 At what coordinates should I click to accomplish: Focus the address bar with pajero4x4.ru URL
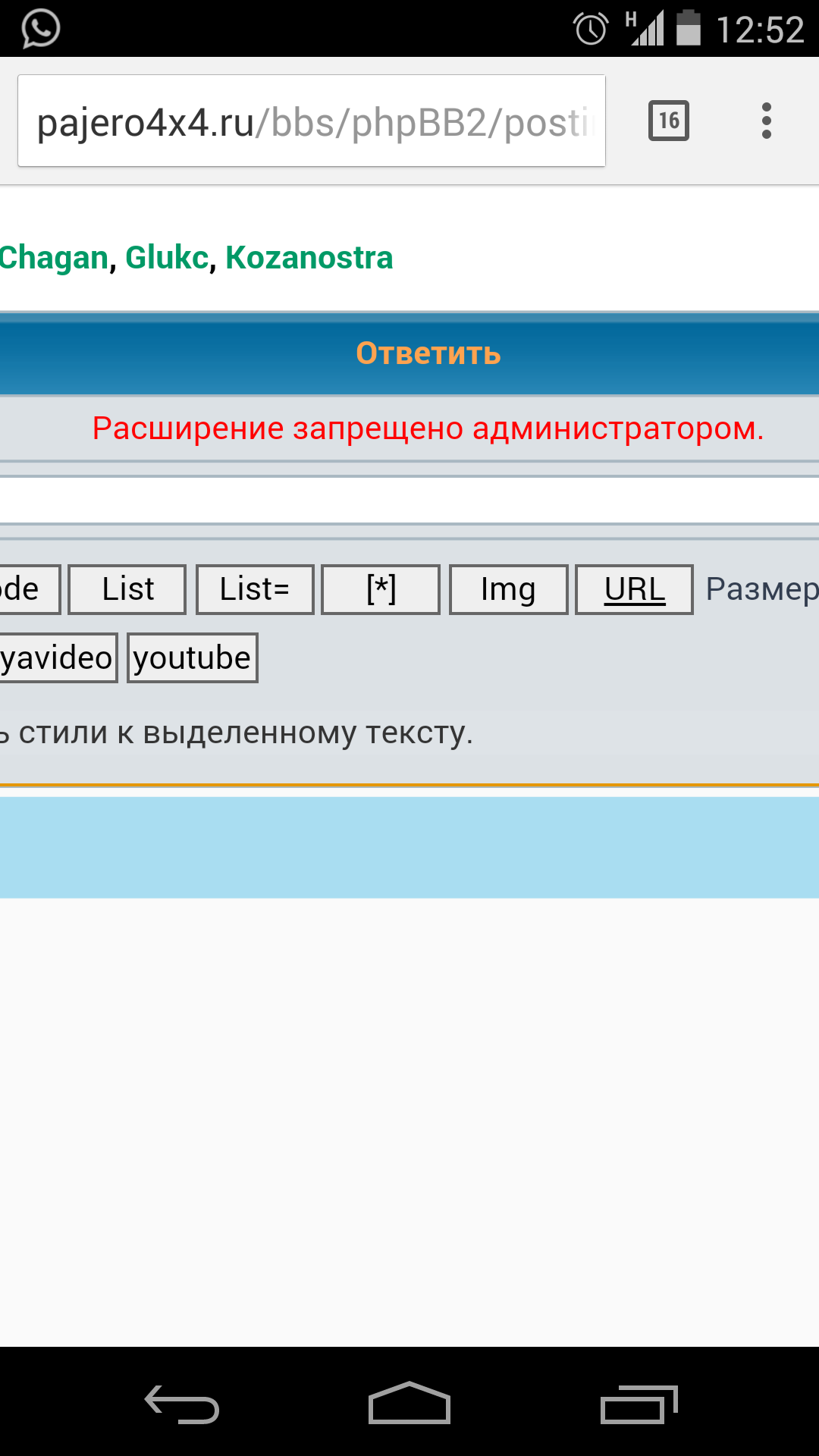point(311,121)
